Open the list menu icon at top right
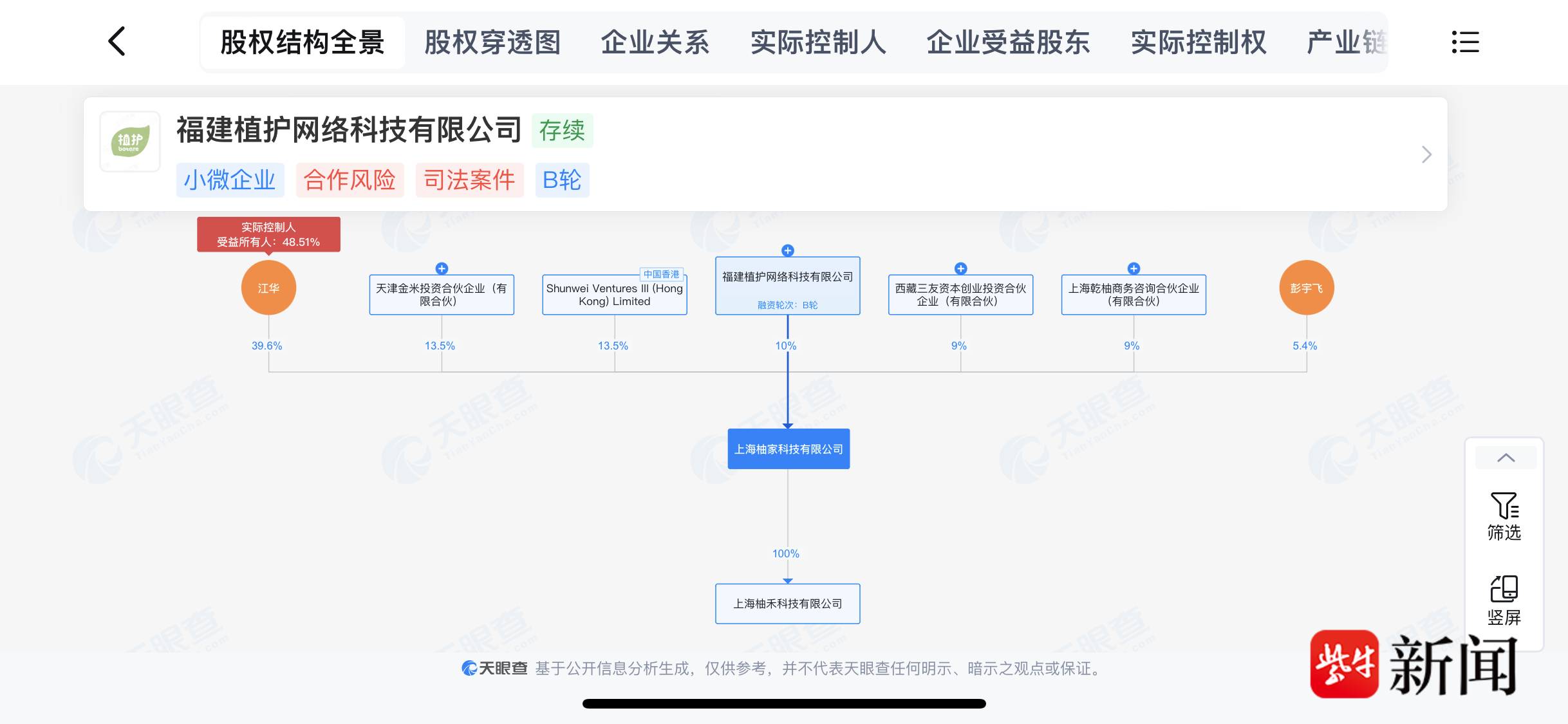This screenshot has width=1568, height=724. pyautogui.click(x=1465, y=42)
